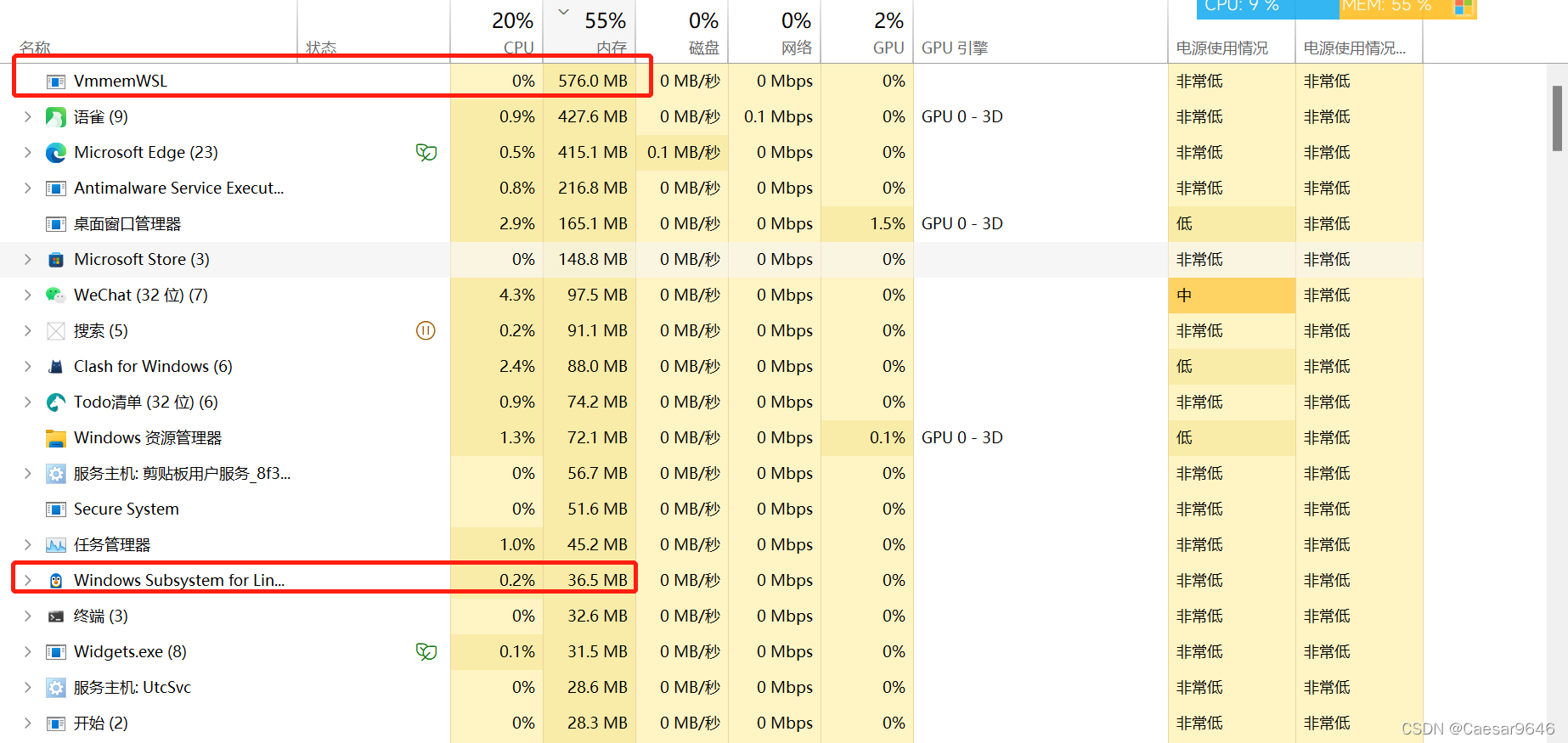Click the vertical scrollbar thumb
Screen dimensions: 1568x743
(x=1557, y=117)
